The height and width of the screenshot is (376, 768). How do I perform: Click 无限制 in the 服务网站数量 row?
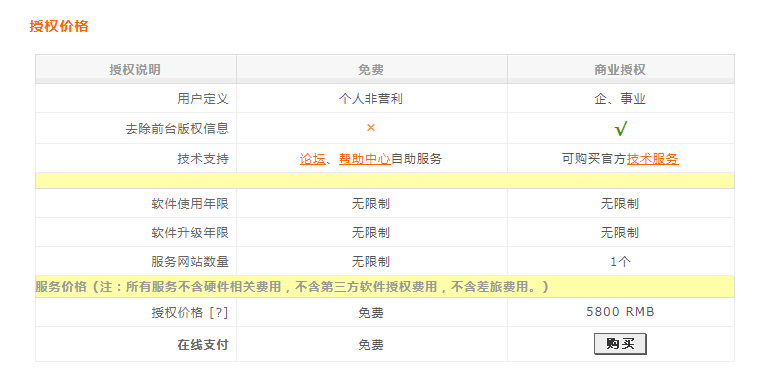[371, 262]
